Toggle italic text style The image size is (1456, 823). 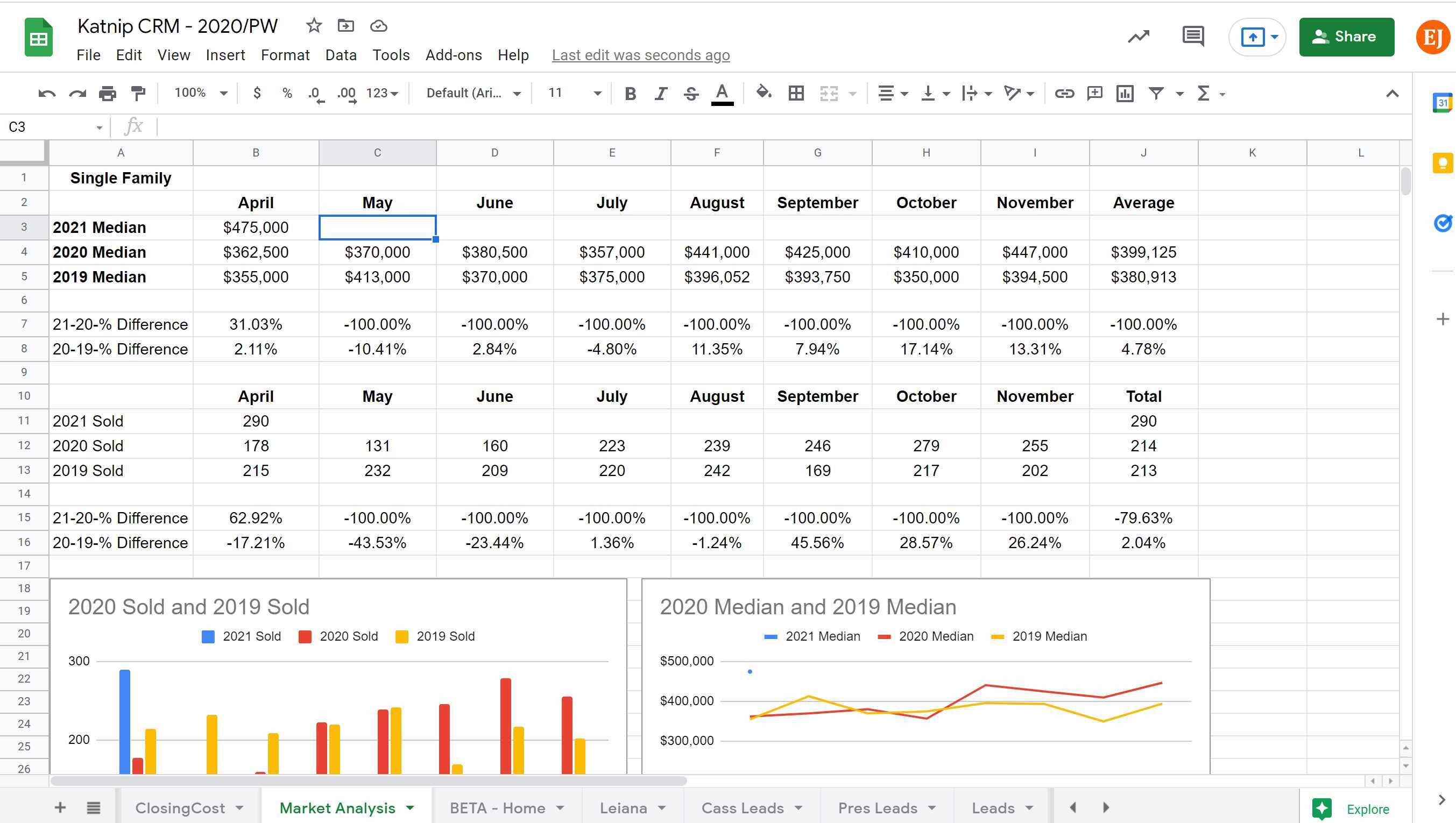point(660,93)
